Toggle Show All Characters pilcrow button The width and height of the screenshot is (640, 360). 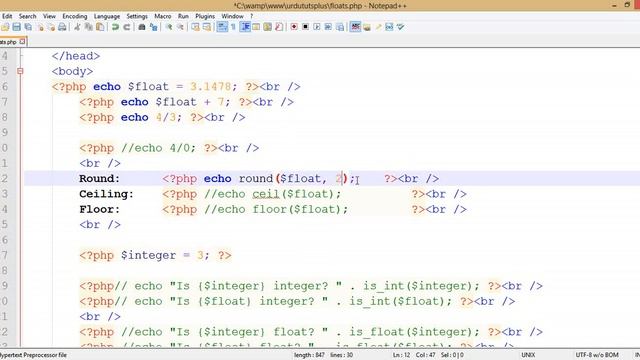[x=233, y=27]
